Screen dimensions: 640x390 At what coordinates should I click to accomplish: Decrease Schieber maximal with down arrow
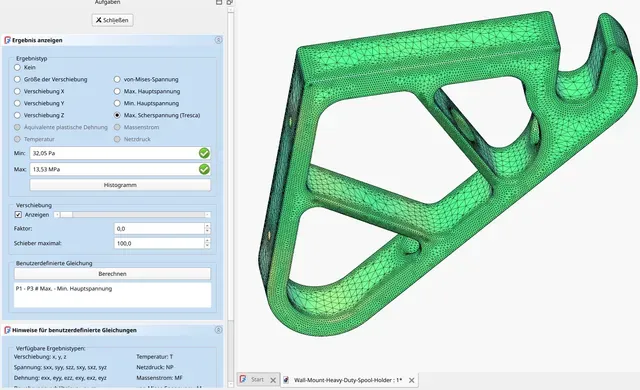click(207, 246)
